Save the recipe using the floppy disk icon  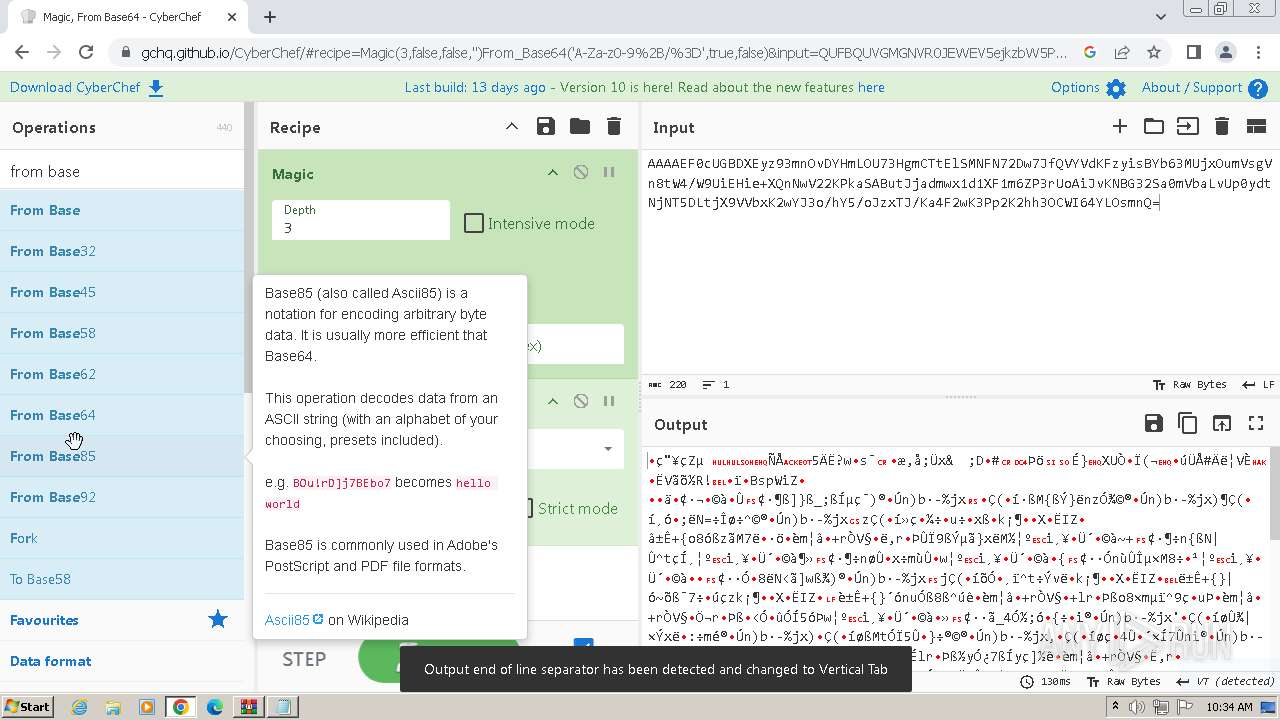[545, 126]
